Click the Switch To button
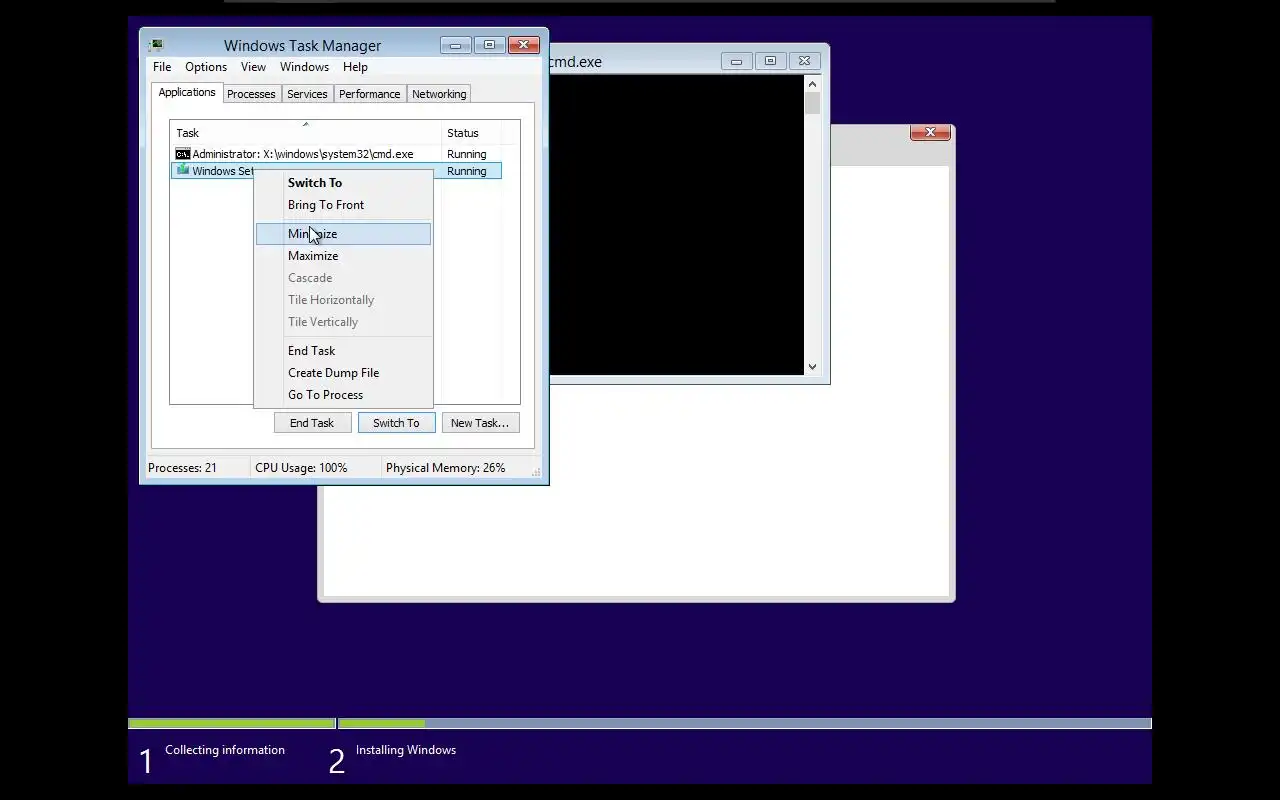This screenshot has height=800, width=1280. (x=396, y=423)
